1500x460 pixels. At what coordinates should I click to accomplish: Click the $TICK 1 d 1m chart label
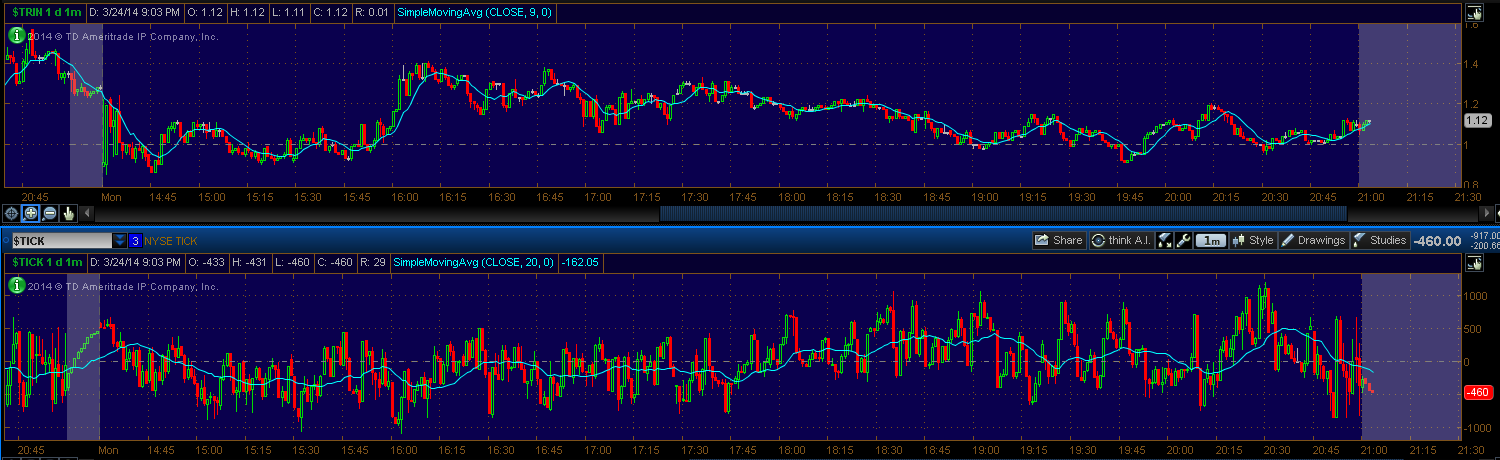tap(45, 262)
